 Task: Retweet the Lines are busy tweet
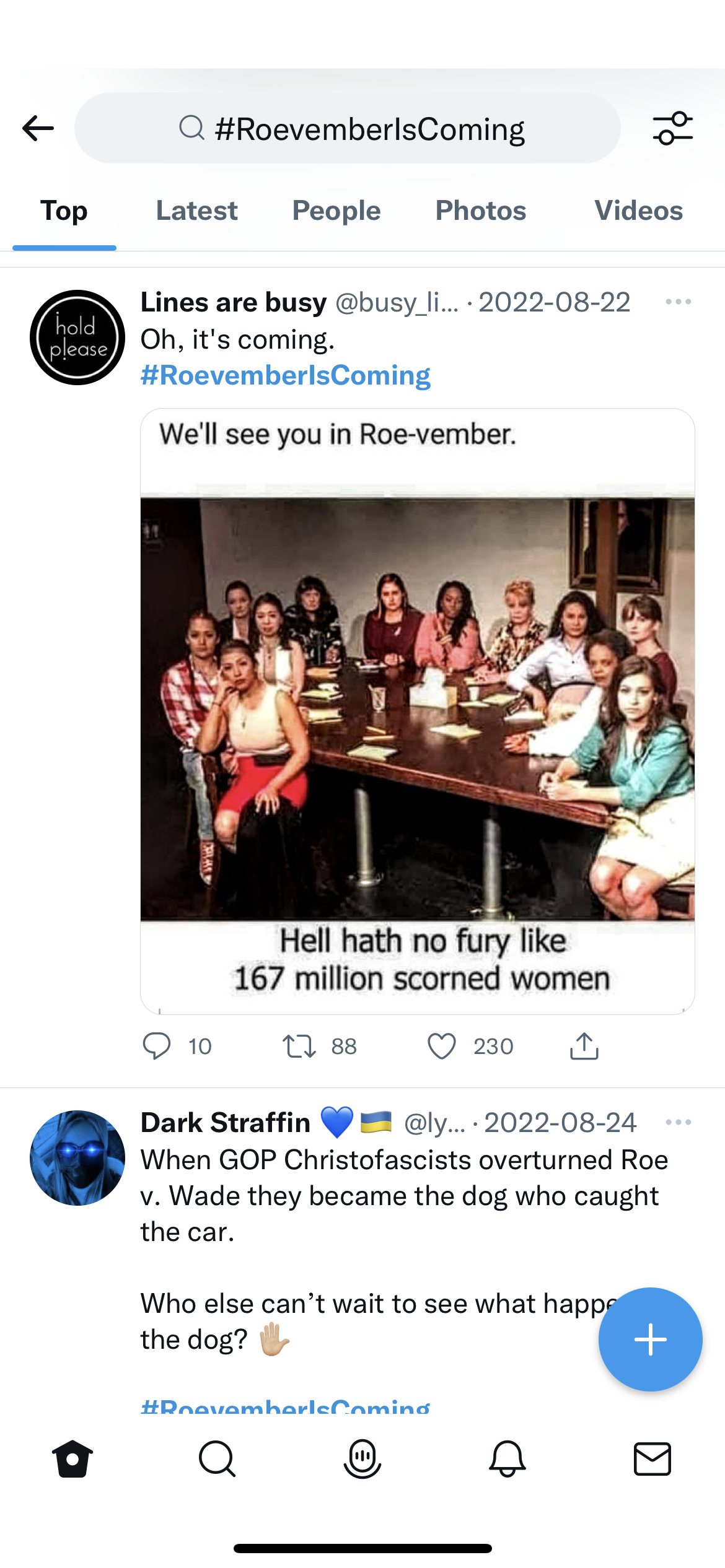300,1047
